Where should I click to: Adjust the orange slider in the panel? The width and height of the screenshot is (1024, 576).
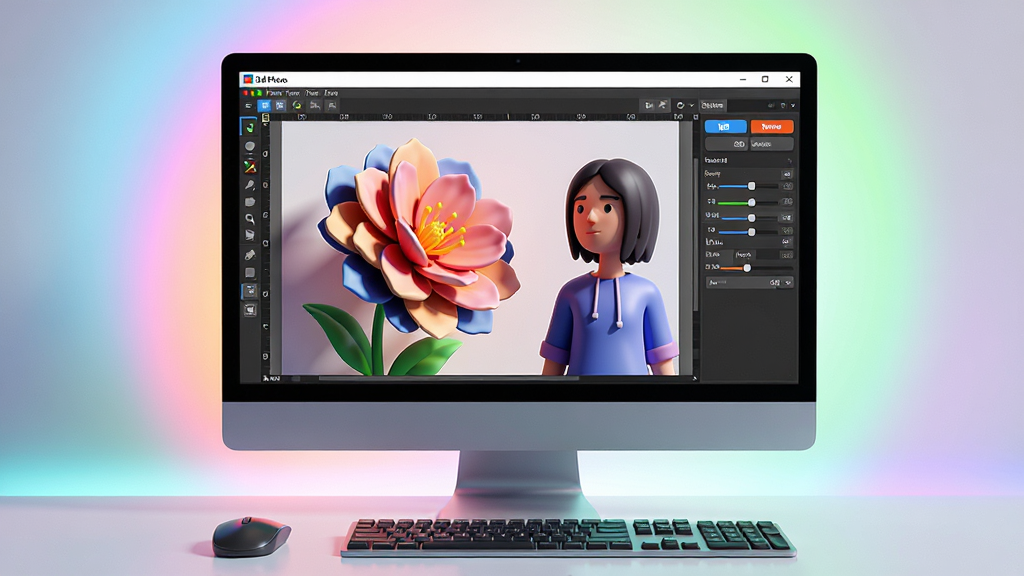pyautogui.click(x=756, y=268)
